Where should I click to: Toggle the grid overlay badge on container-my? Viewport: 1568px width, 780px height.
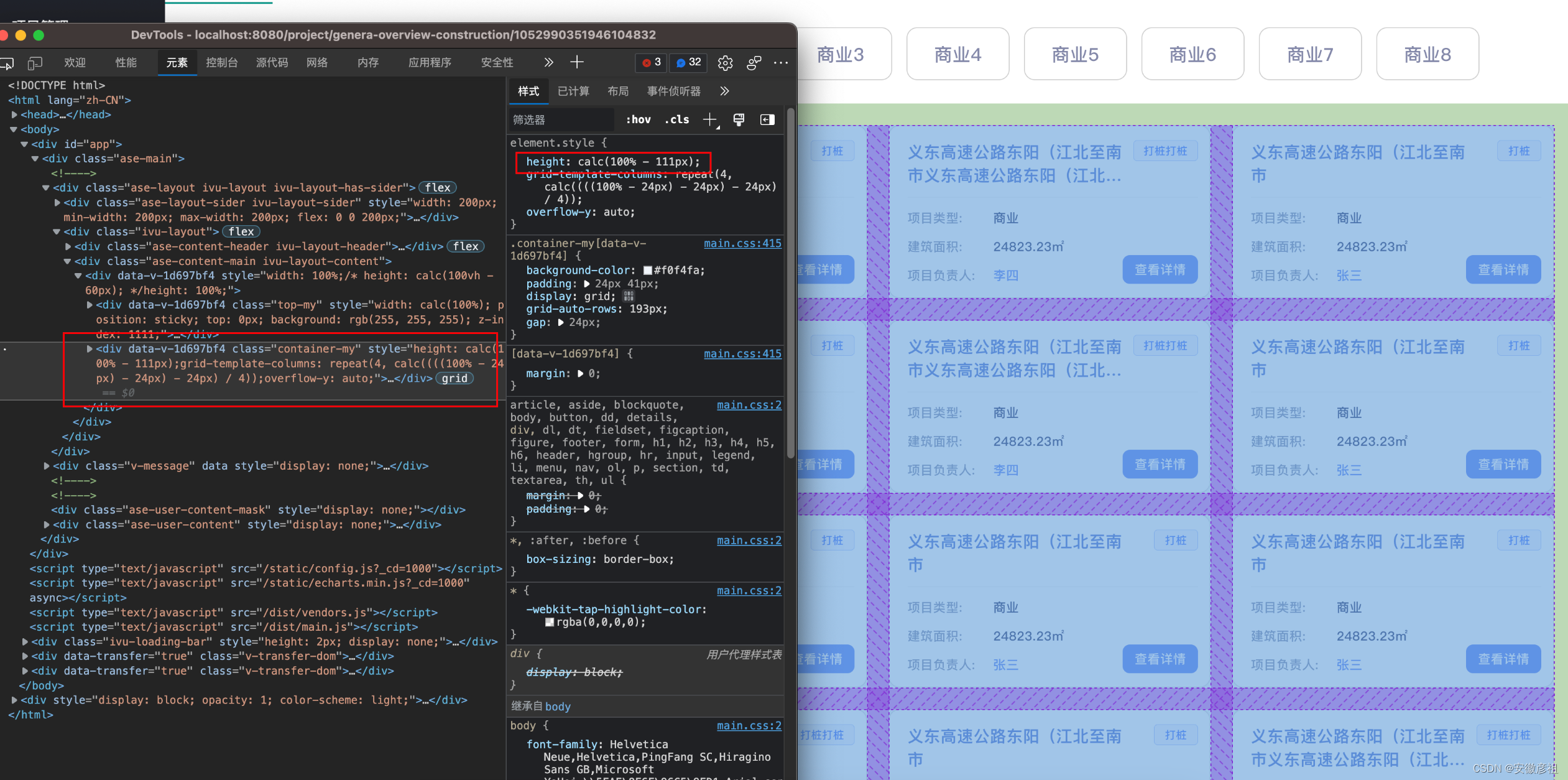point(454,378)
